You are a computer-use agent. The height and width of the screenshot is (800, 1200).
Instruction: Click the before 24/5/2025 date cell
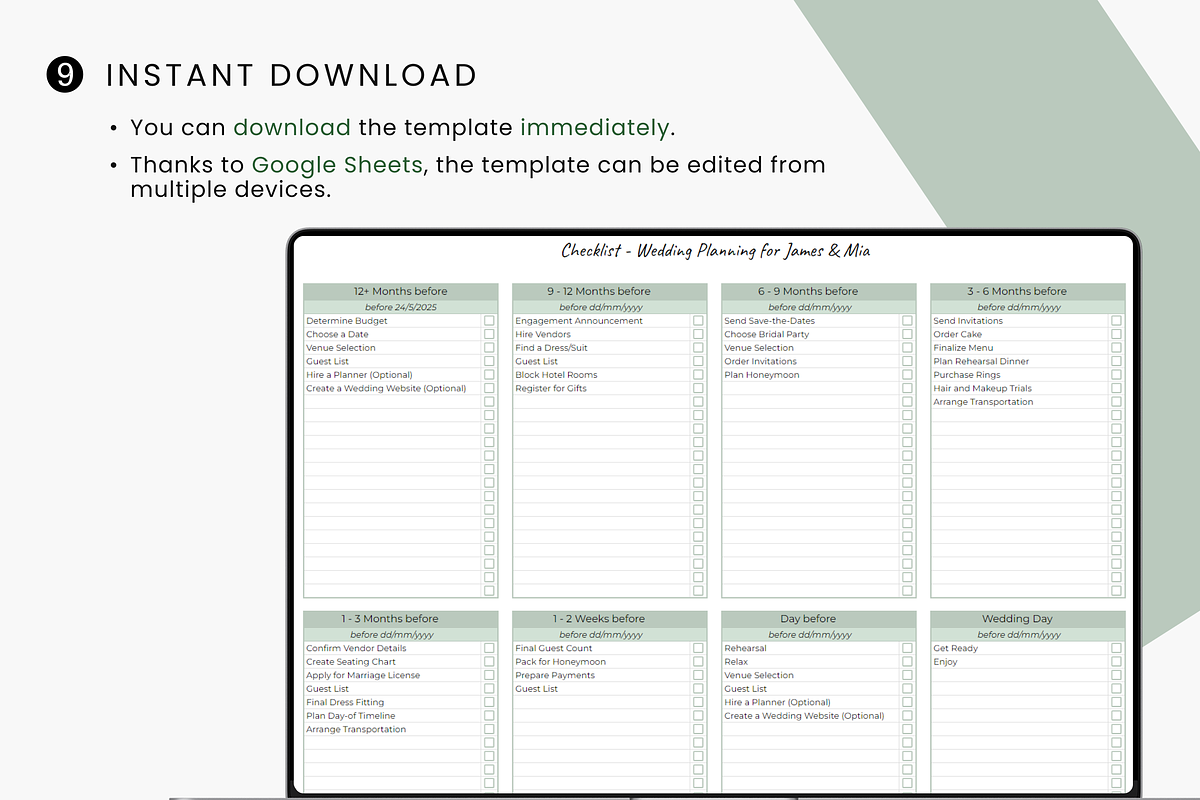[400, 307]
